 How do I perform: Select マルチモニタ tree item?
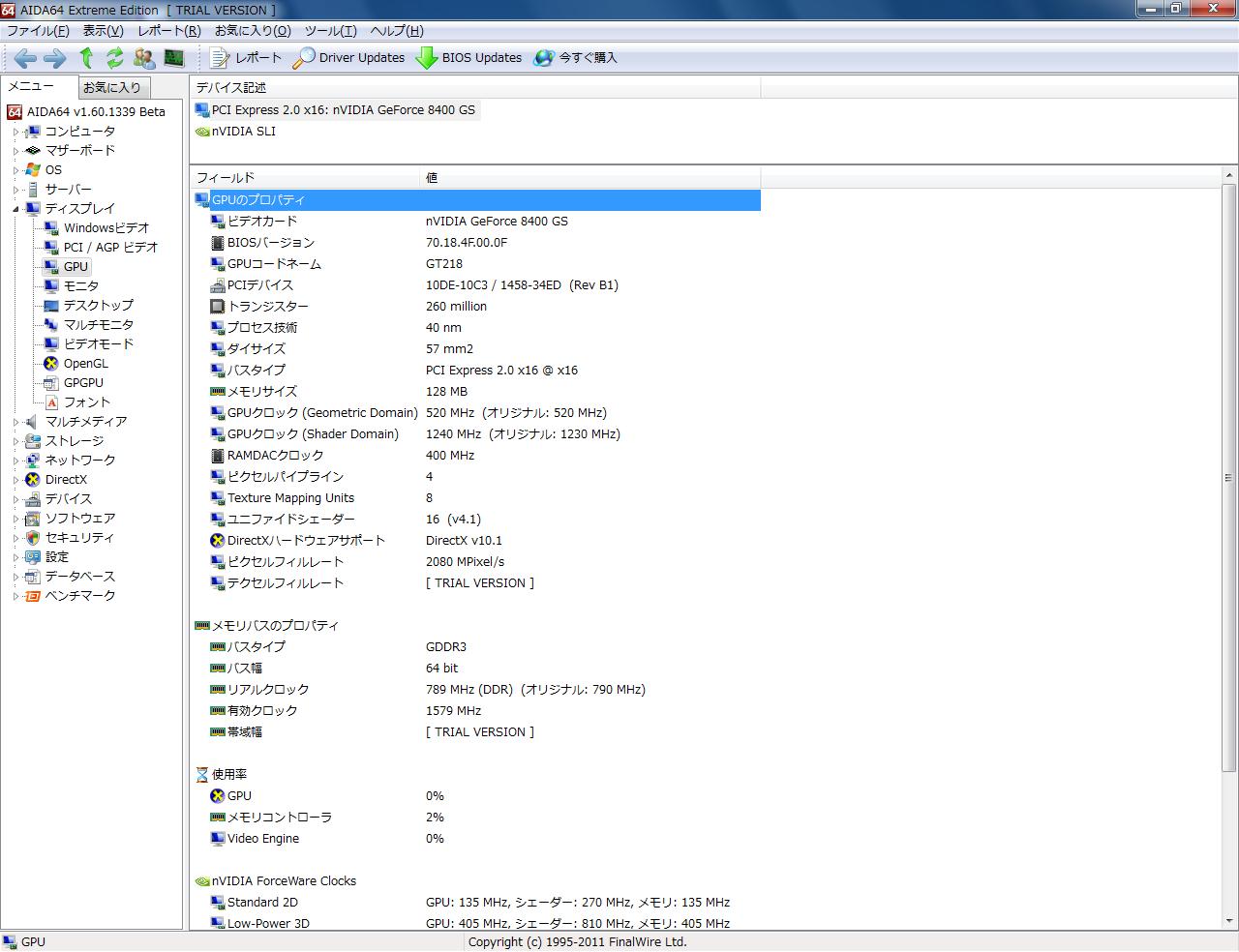click(x=99, y=325)
